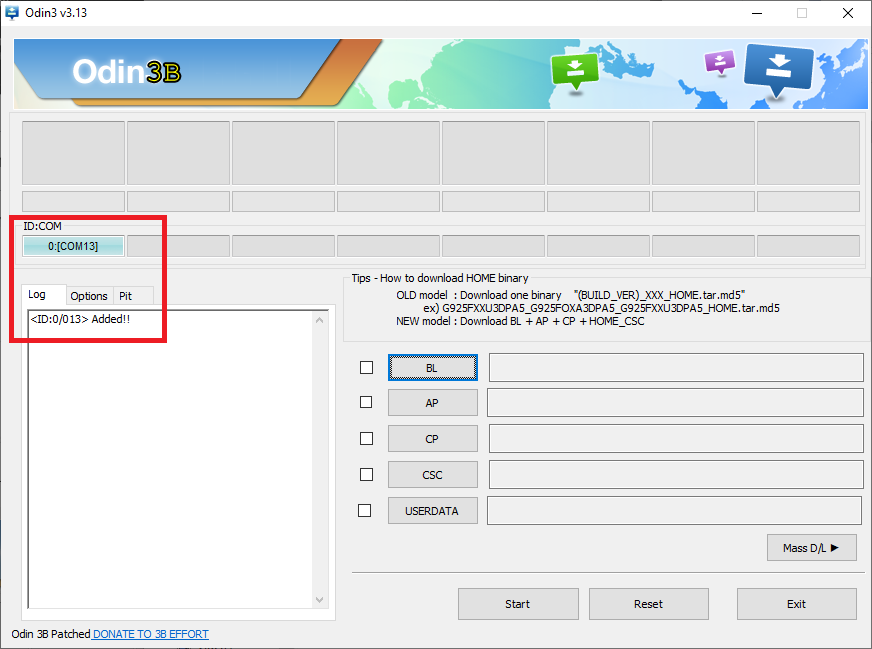Click the Odin3 app icon in title bar

click(12, 13)
